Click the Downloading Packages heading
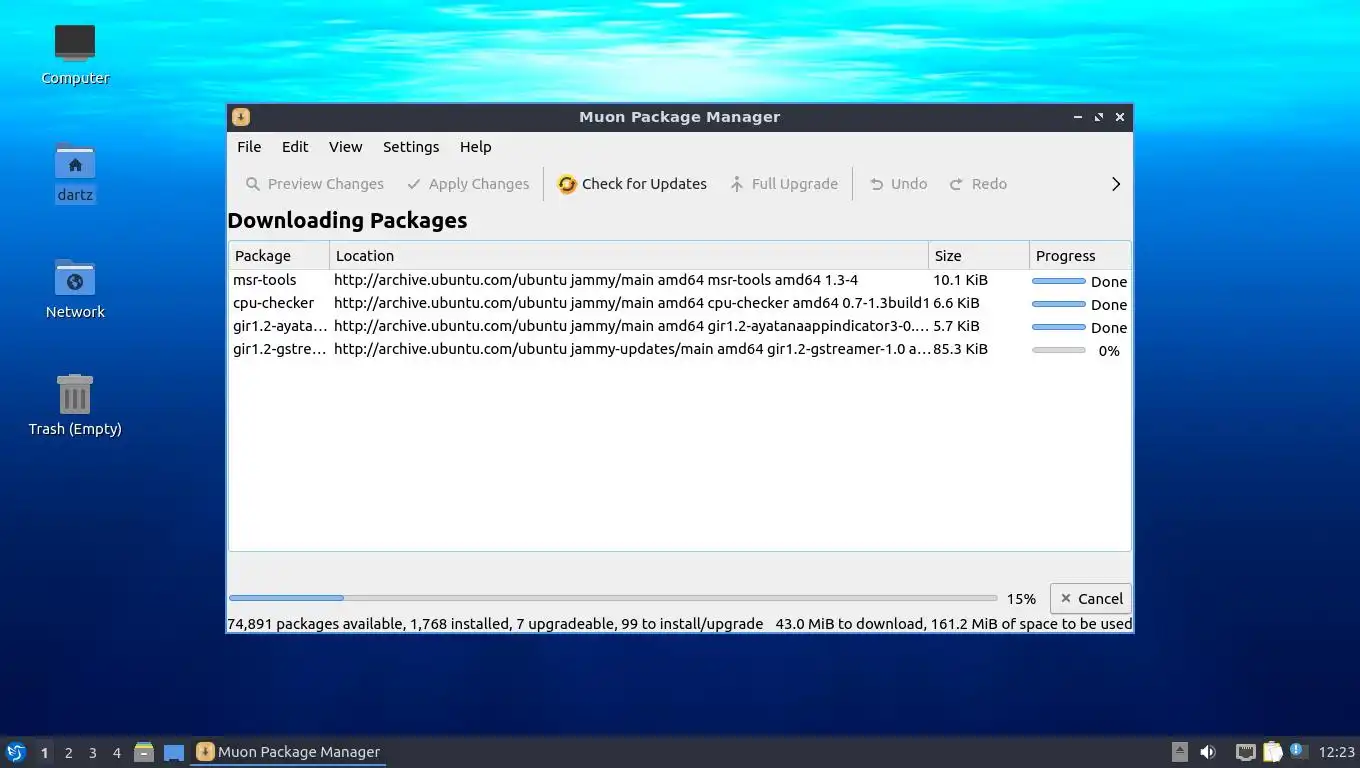This screenshot has height=768, width=1360. click(x=347, y=221)
